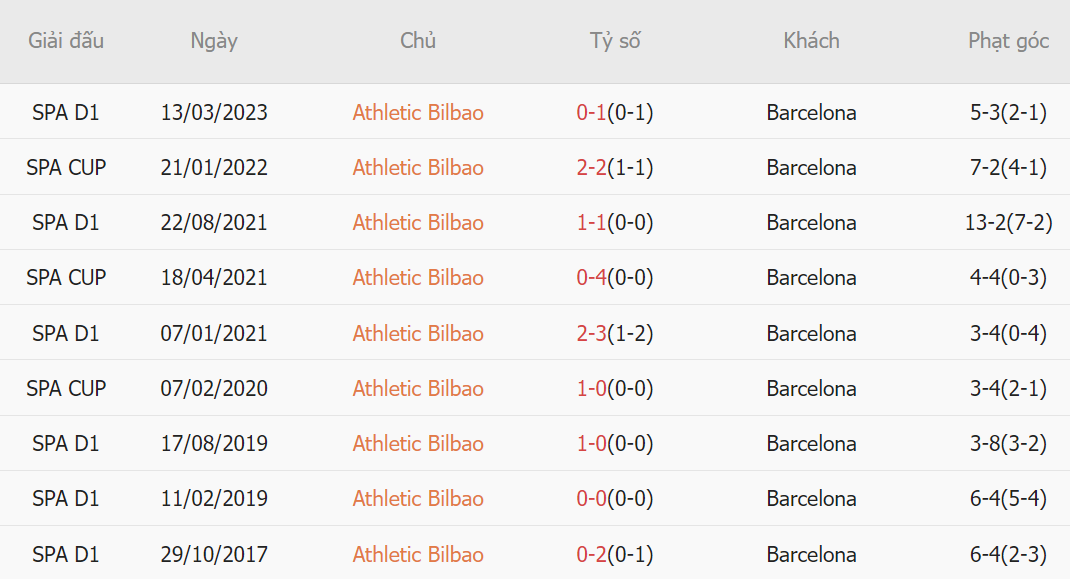Screen dimensions: 1070x579
Task: Click the 0-2 score on 29/10/2017
Action: click(x=592, y=555)
